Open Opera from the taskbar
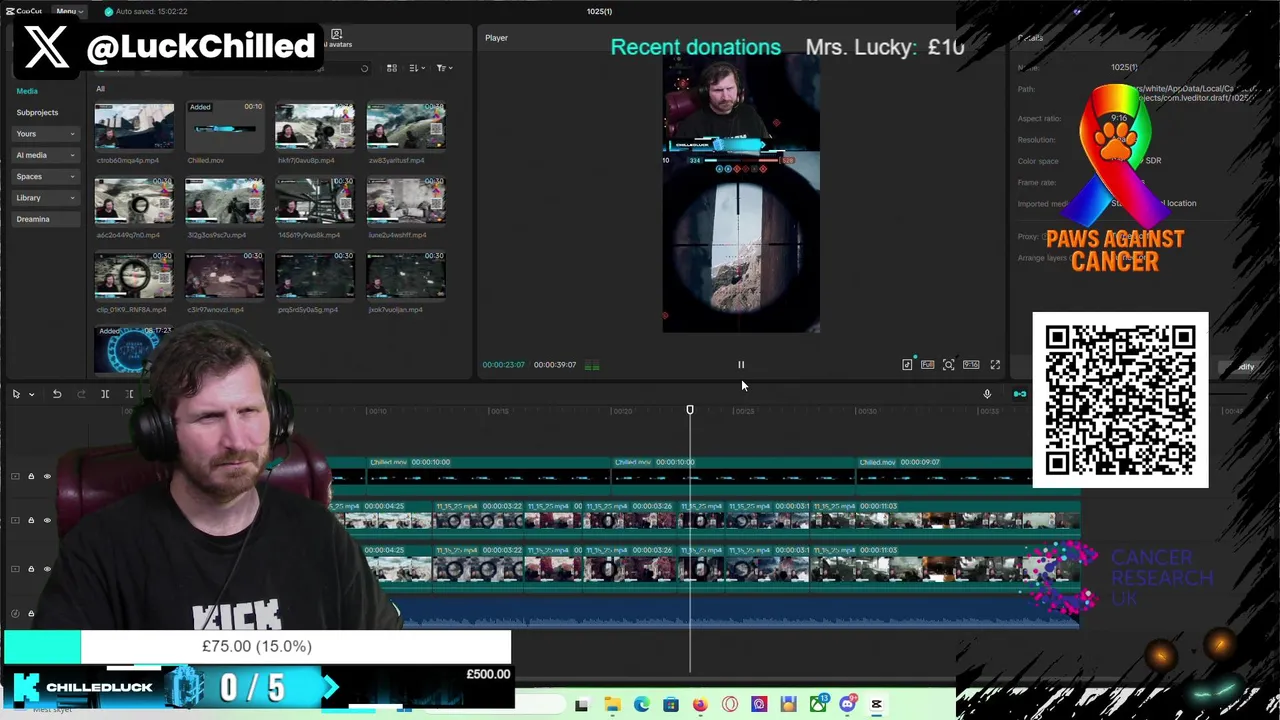1280x720 pixels. tap(730, 705)
